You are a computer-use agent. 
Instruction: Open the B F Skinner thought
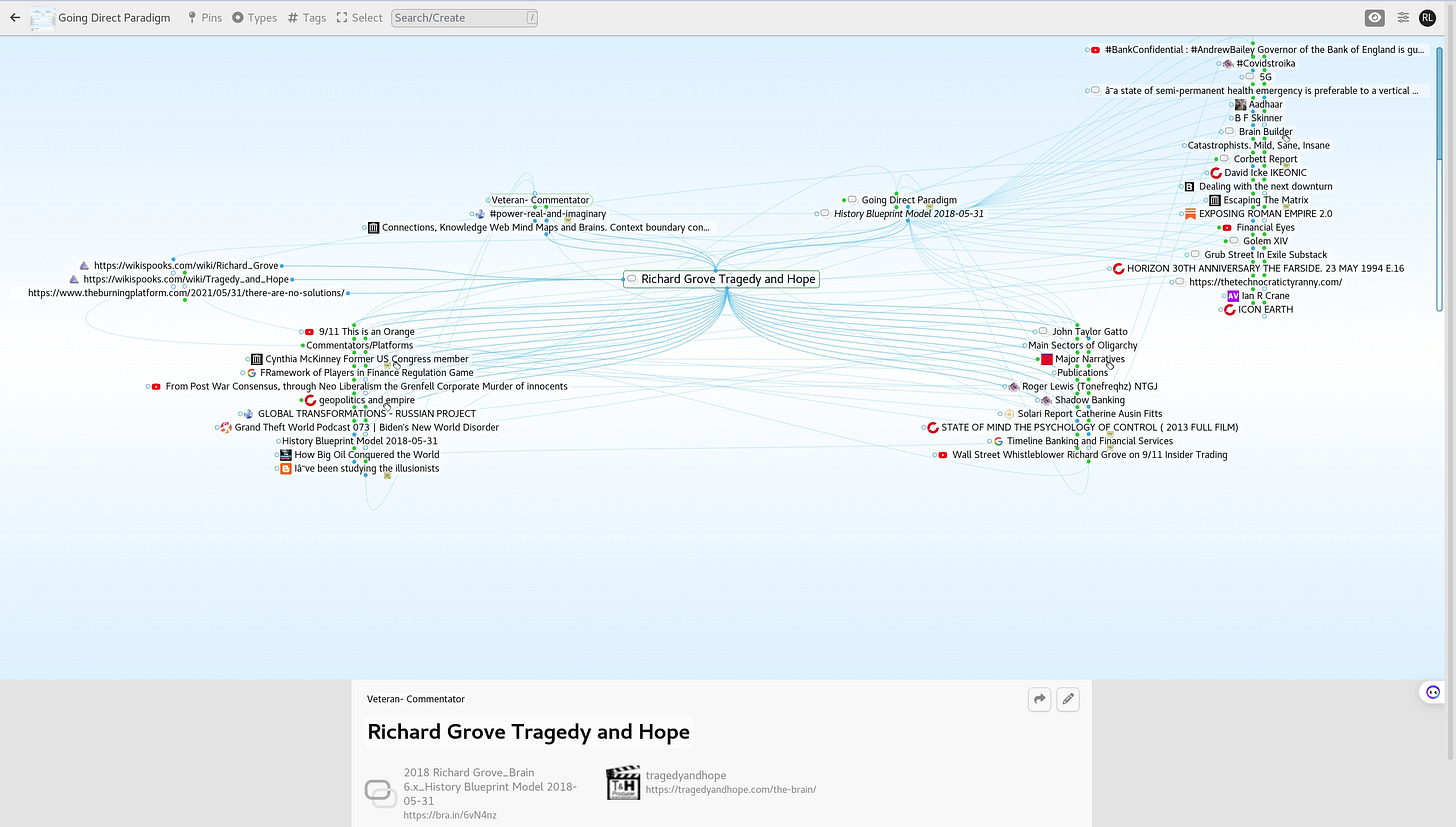coord(1258,118)
